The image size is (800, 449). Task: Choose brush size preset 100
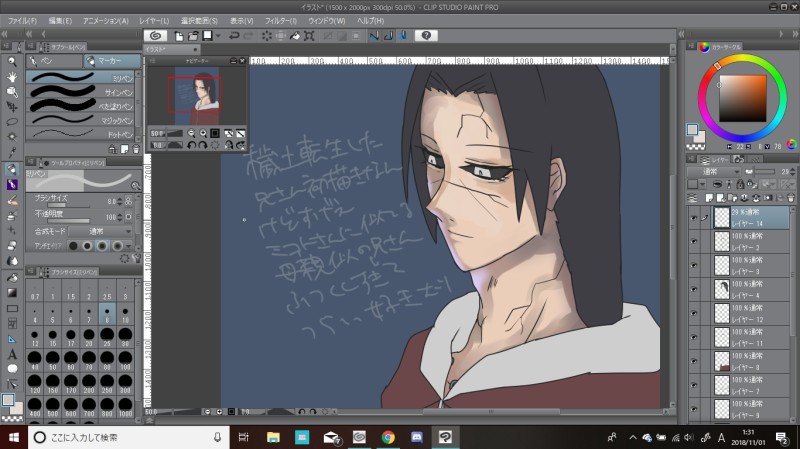pyautogui.click(x=125, y=360)
